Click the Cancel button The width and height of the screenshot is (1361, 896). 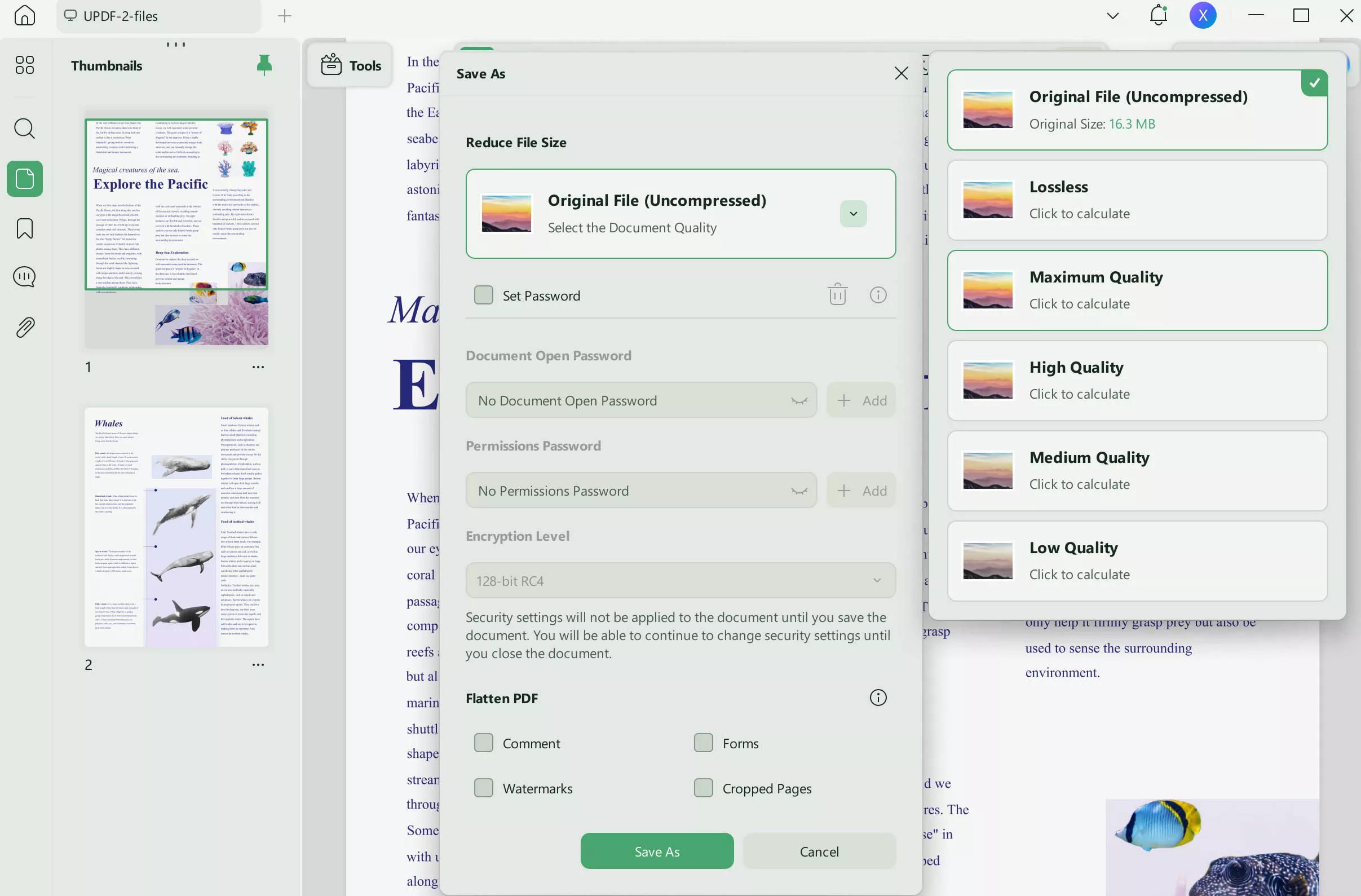pos(819,851)
